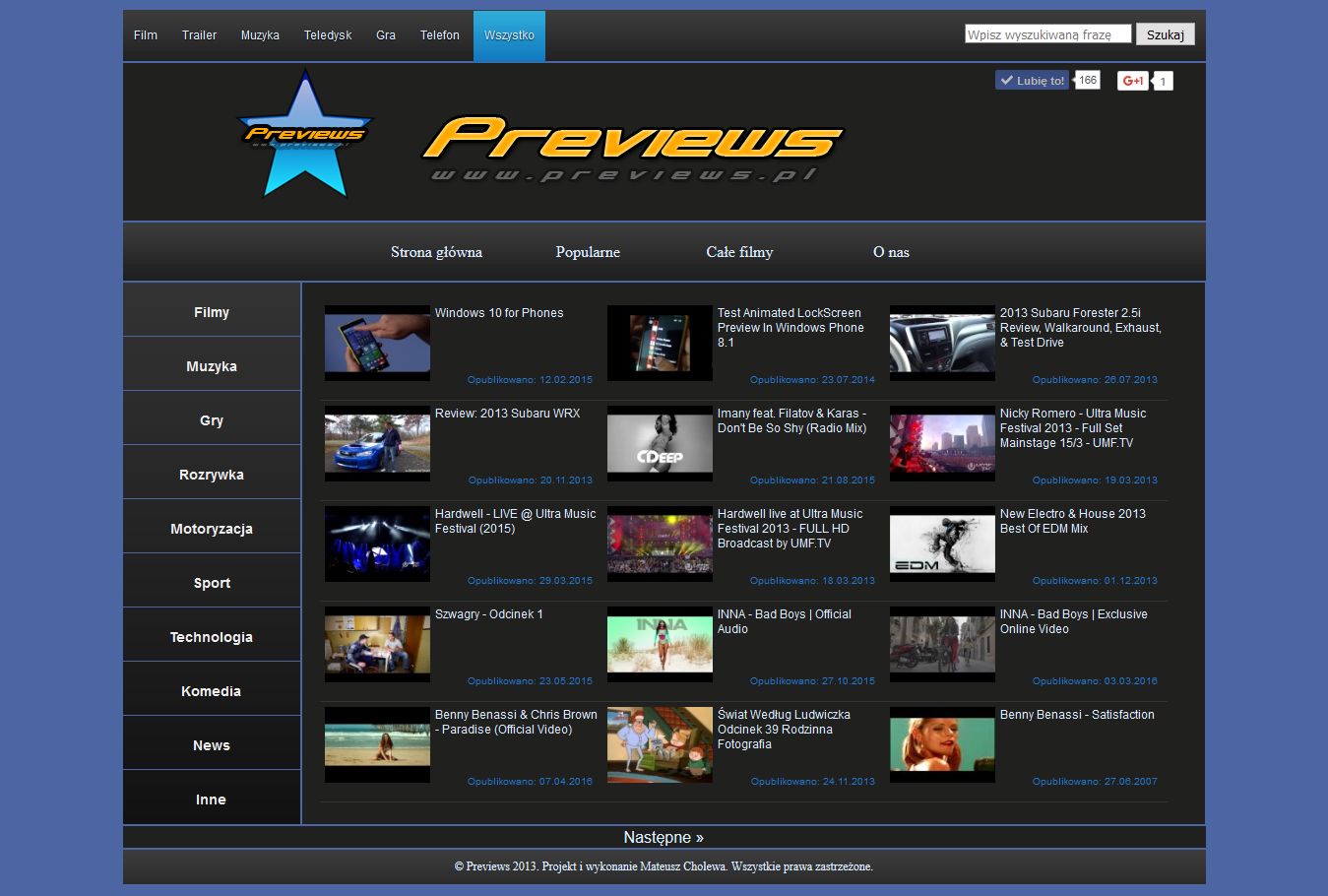Select the Inne sidebar category

coord(212,799)
